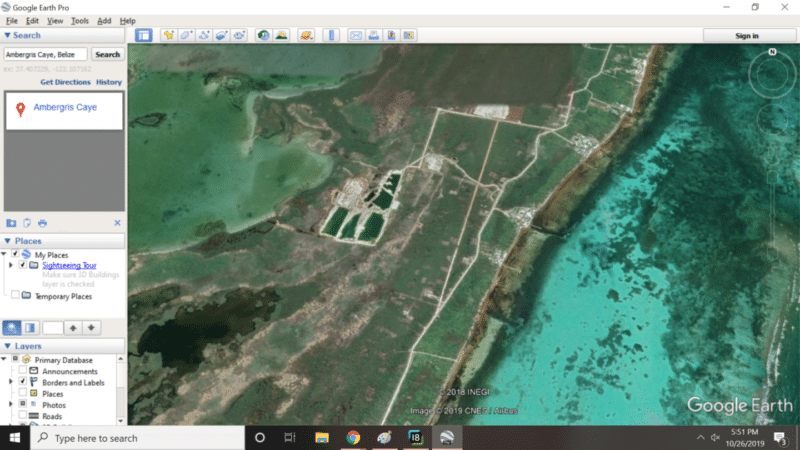This screenshot has width=800, height=450.
Task: Open the Record a Tour tool
Action: [x=239, y=35]
